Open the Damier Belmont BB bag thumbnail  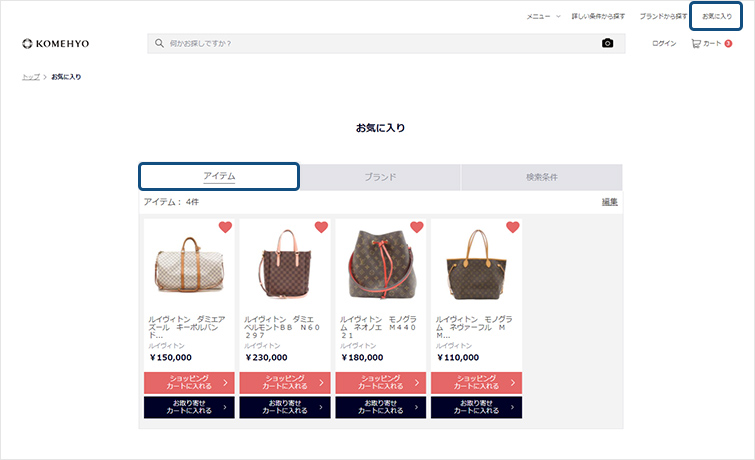pyautogui.click(x=285, y=264)
